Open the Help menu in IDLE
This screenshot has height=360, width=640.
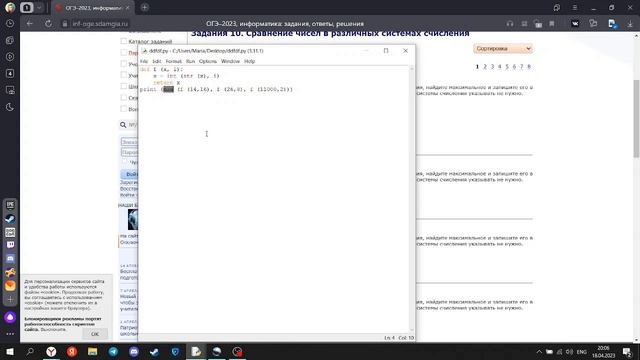click(249, 61)
